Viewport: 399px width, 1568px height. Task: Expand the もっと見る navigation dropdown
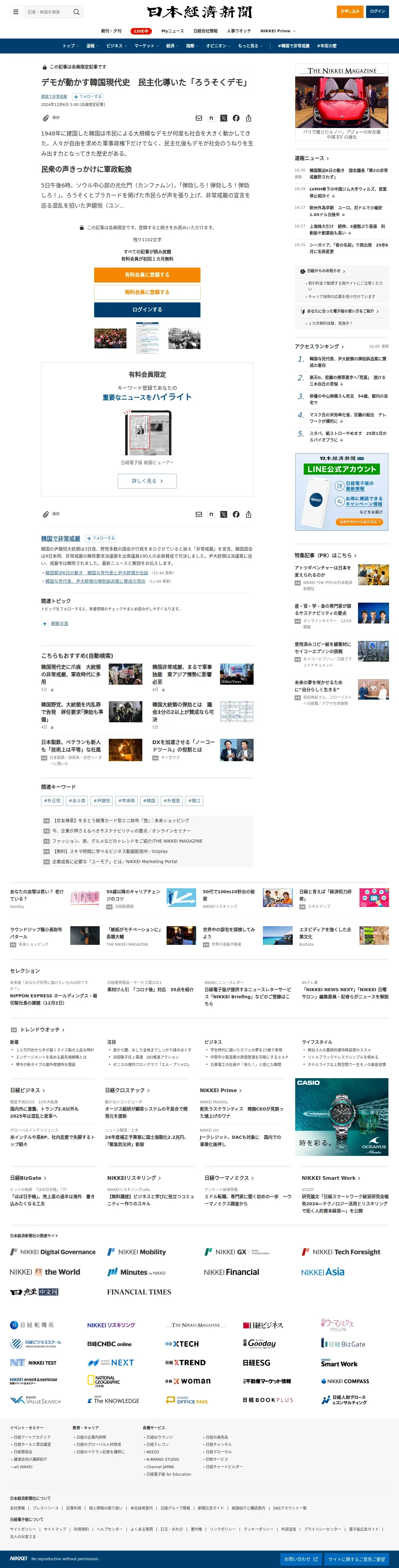pos(250,46)
